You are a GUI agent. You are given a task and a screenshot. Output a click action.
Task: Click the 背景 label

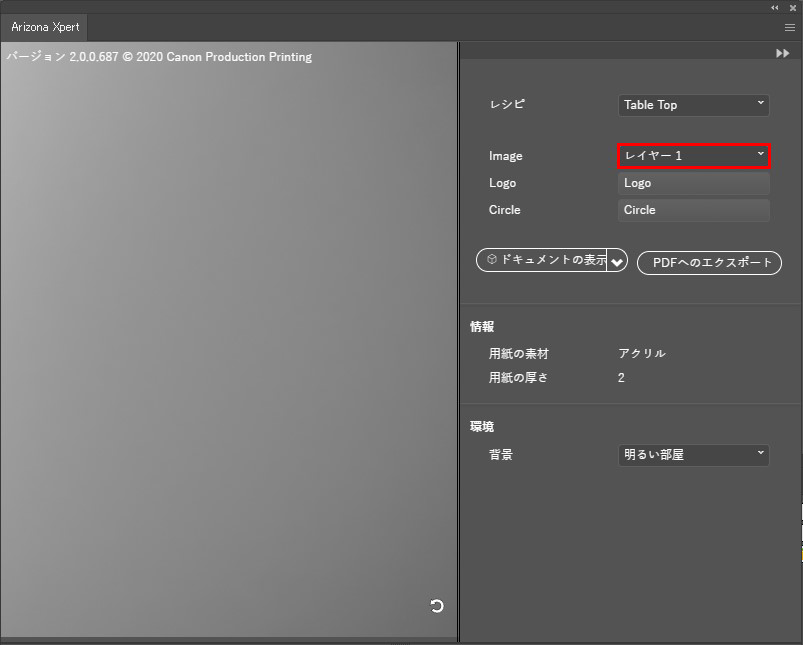point(501,454)
